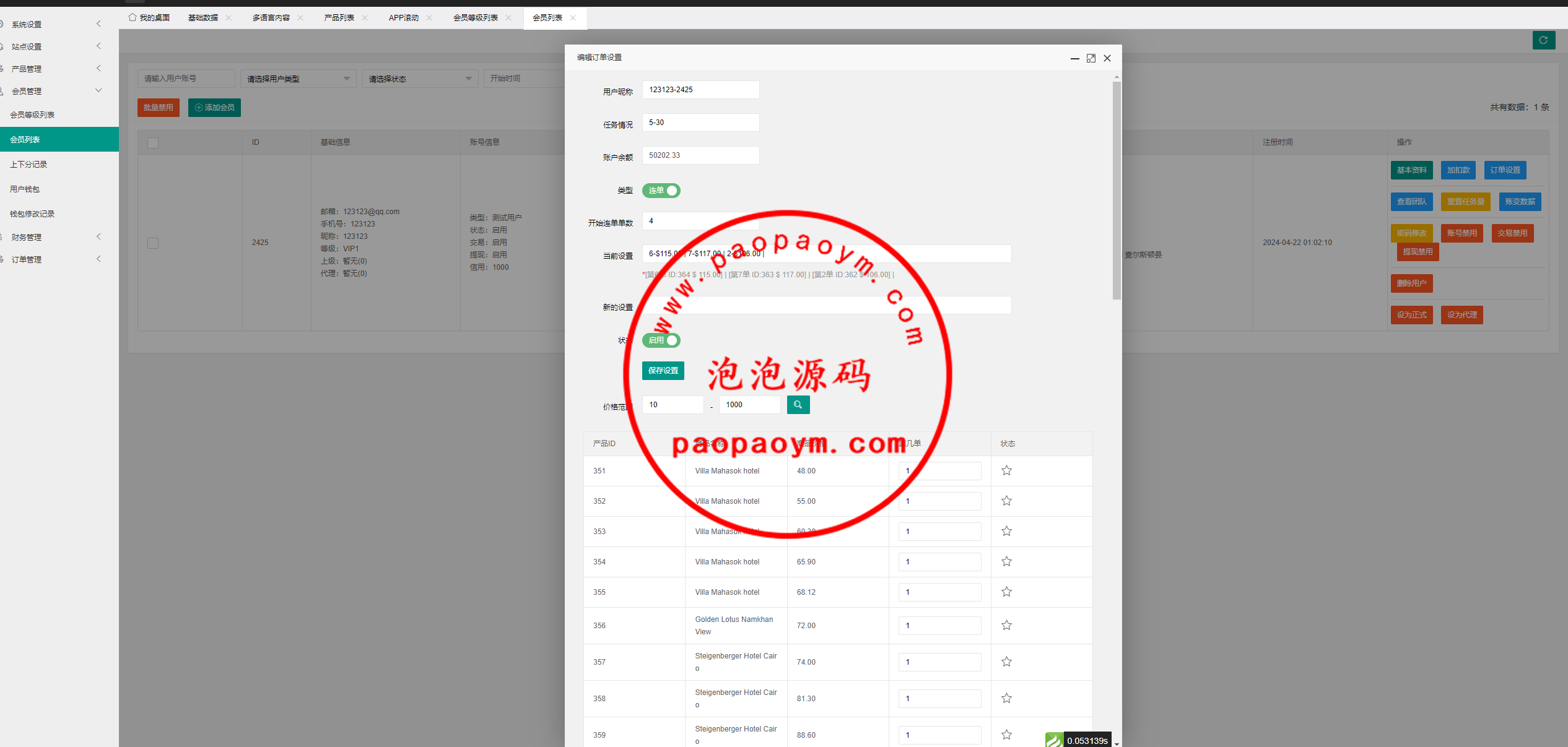Screen dimensions: 1568x747
Task: Star product 357 priced 74.00
Action: point(1006,662)
